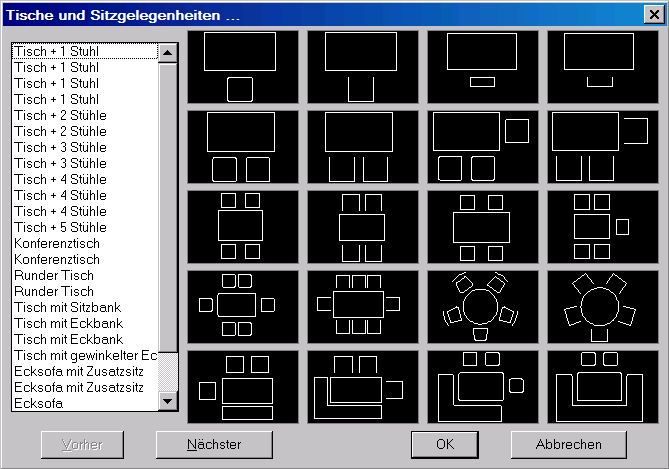The image size is (669, 469).
Task: Select round table with five curved-back armchairs
Action: click(483, 307)
